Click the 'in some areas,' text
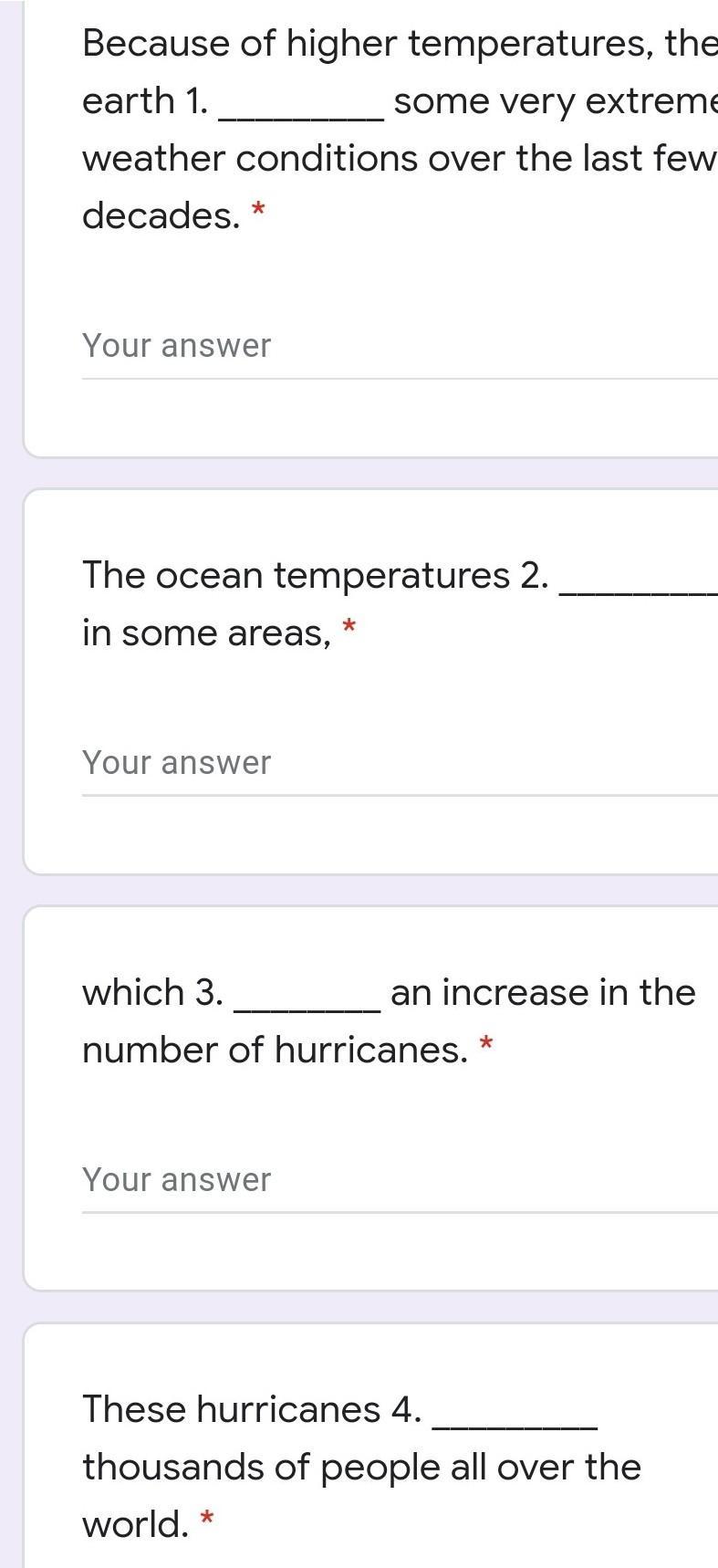 coord(207,633)
